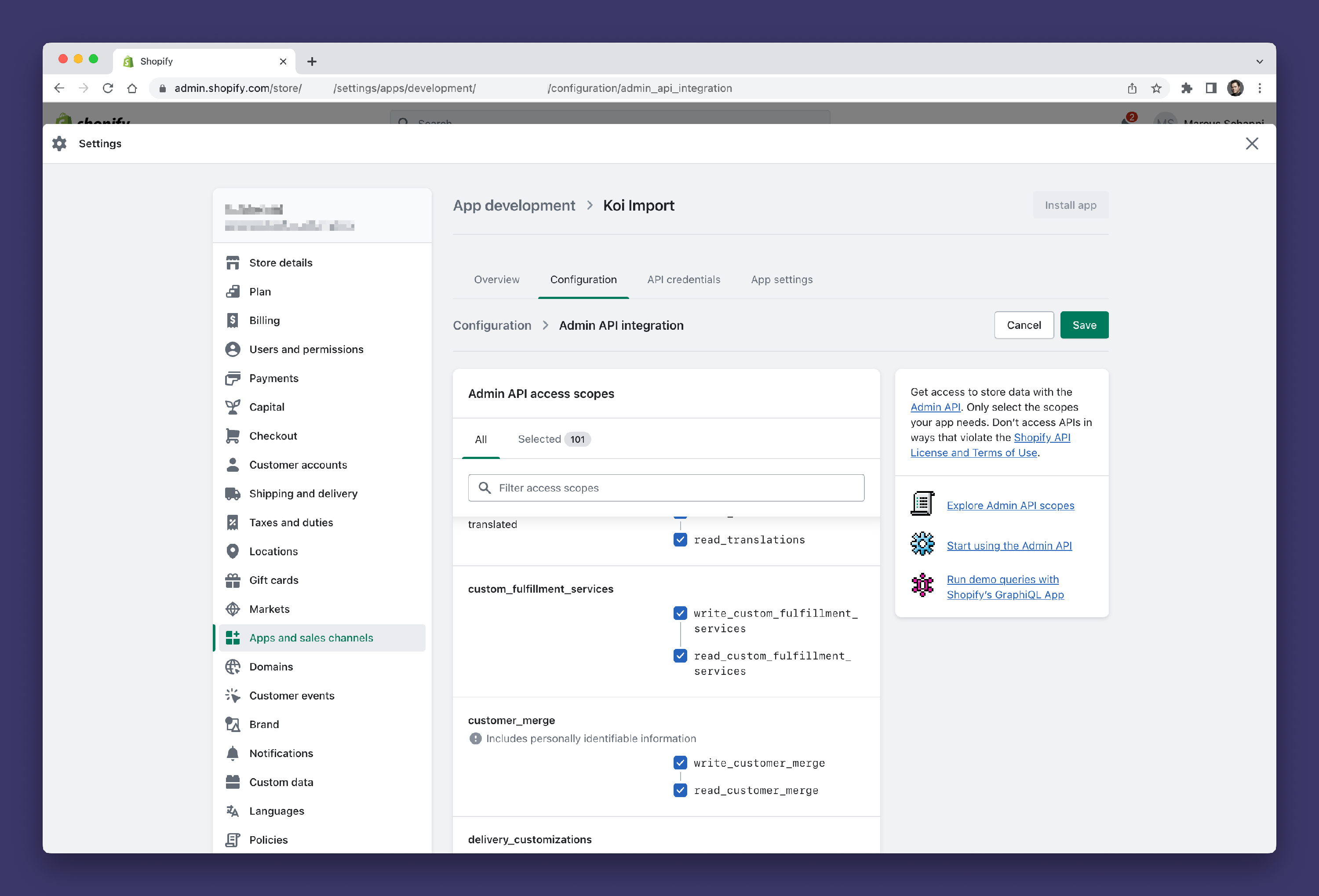Show the Selected 101 scopes tab

(x=554, y=439)
